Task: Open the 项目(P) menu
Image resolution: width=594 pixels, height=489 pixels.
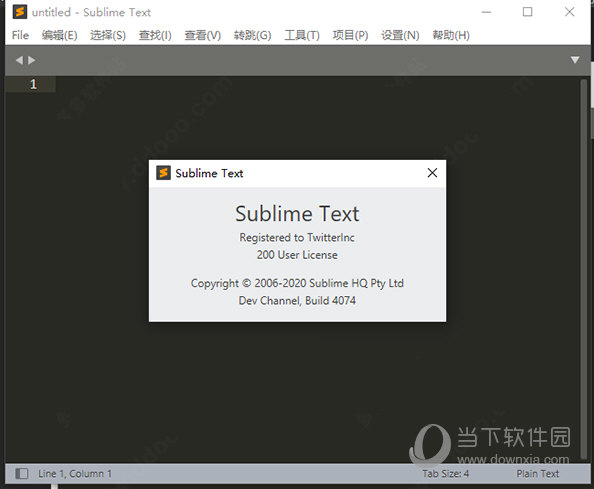Action: point(350,35)
